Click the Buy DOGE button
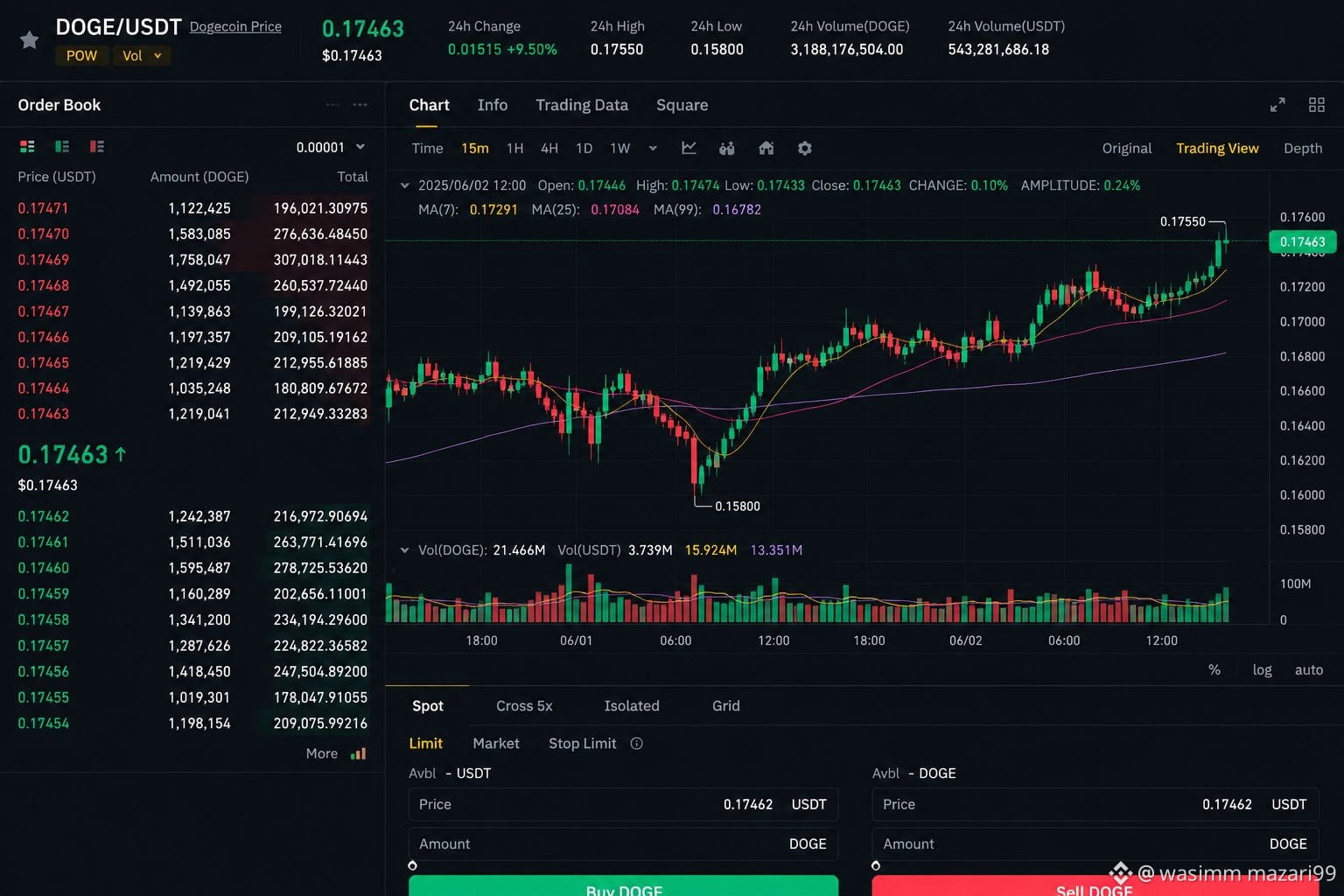The width and height of the screenshot is (1344, 896). tap(623, 885)
